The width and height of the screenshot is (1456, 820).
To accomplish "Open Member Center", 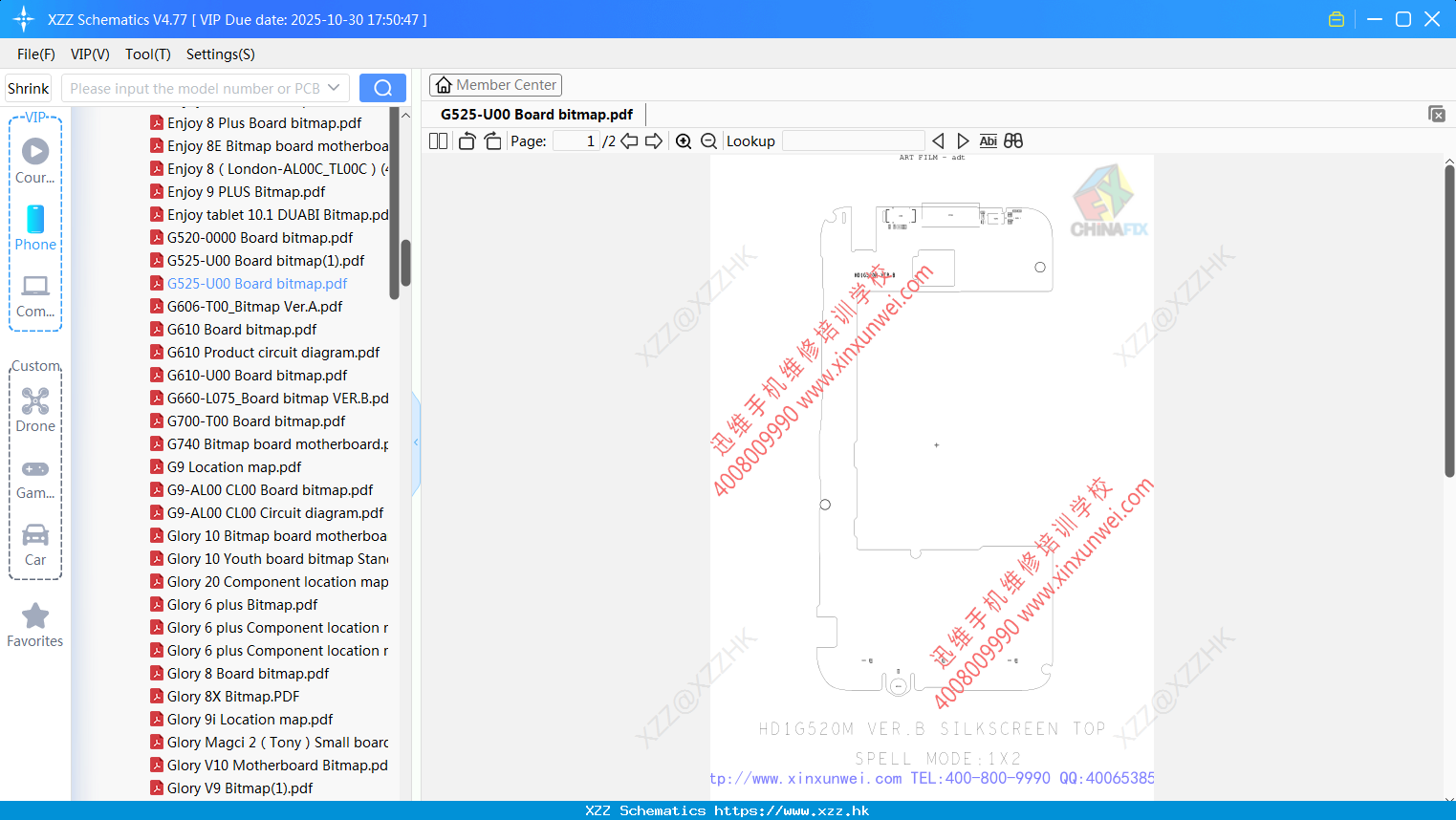I will pos(495,85).
